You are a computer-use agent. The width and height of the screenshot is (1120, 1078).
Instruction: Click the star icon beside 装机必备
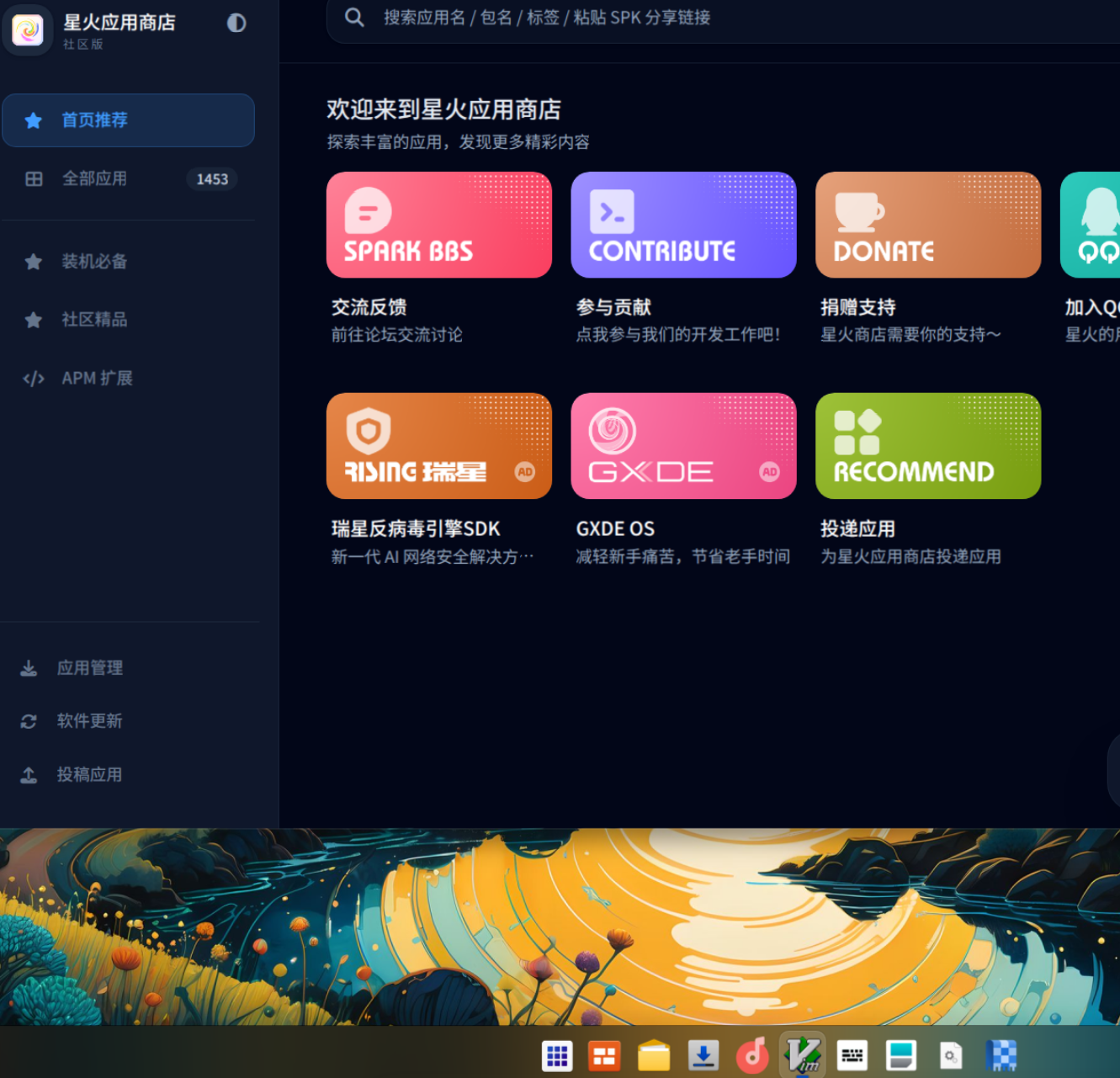[34, 262]
